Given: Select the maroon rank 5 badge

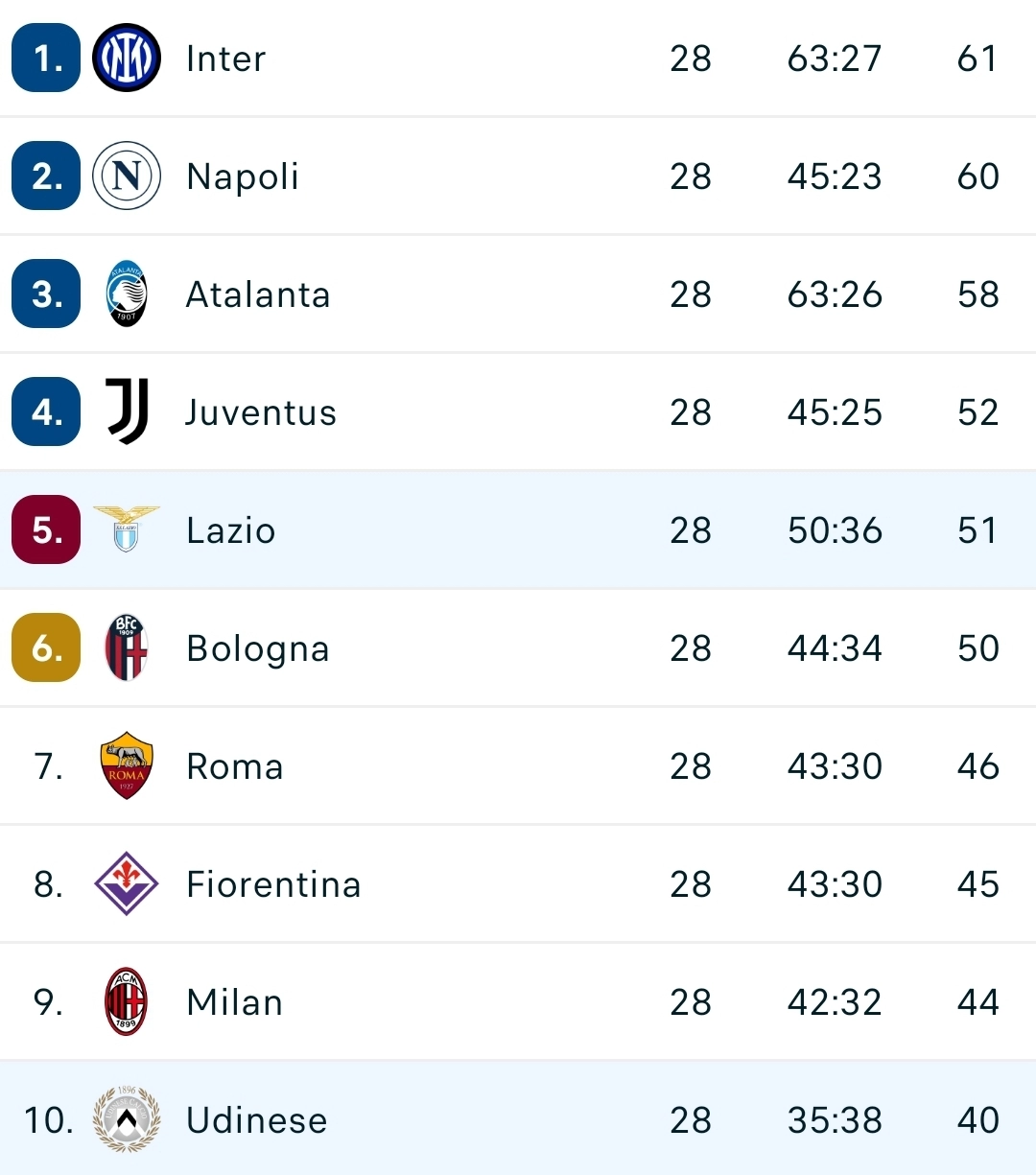Looking at the screenshot, I should pyautogui.click(x=46, y=529).
